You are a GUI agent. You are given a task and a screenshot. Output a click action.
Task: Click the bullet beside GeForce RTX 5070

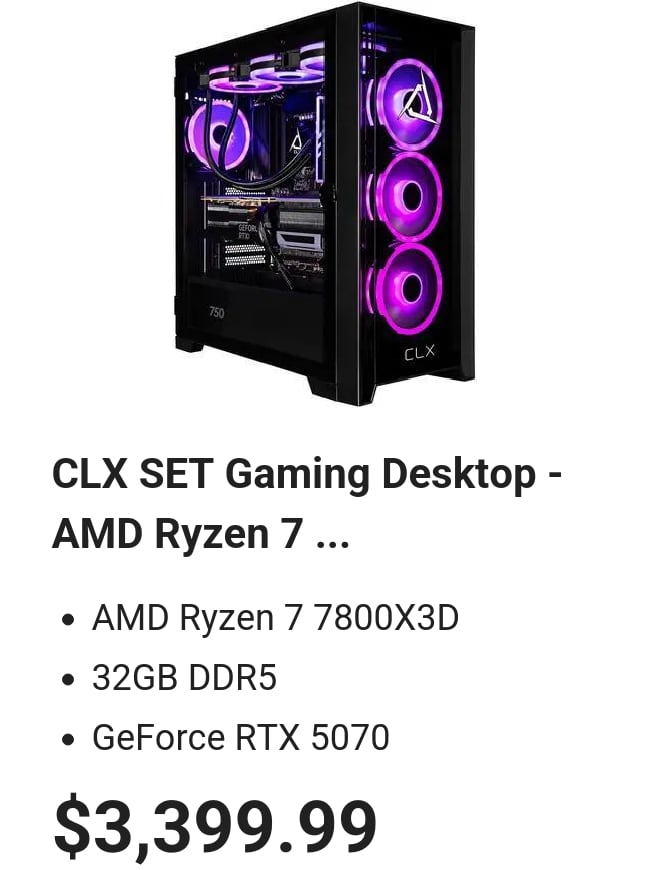point(68,740)
